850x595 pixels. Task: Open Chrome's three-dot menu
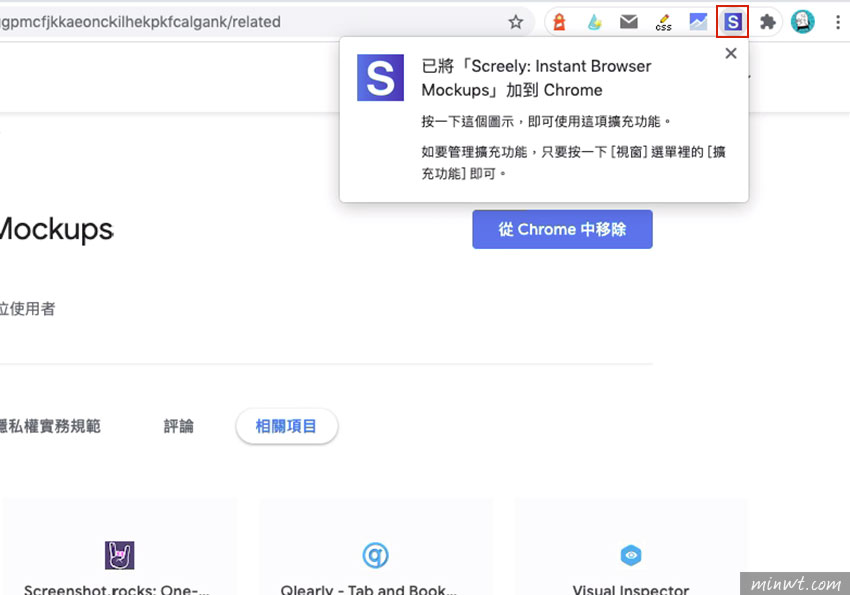838,22
